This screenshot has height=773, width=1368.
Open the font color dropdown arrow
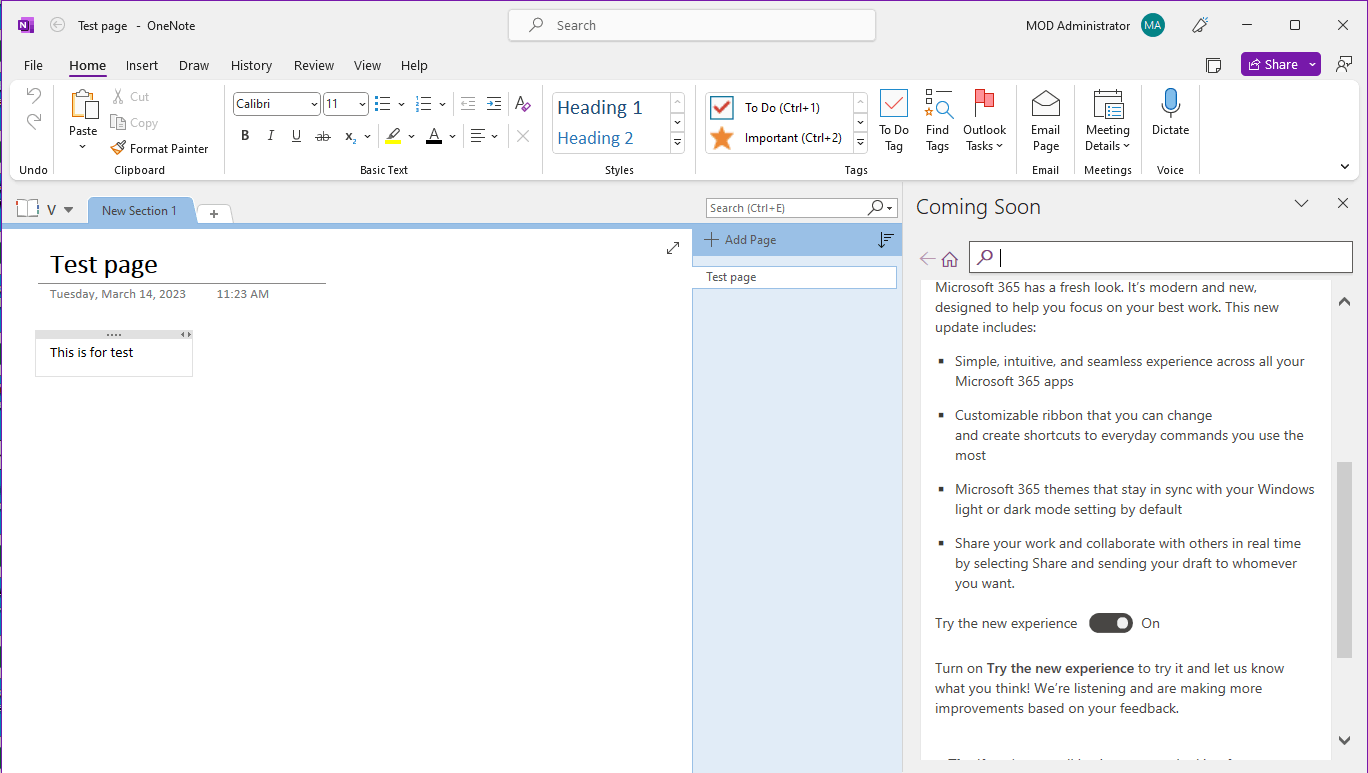point(452,136)
